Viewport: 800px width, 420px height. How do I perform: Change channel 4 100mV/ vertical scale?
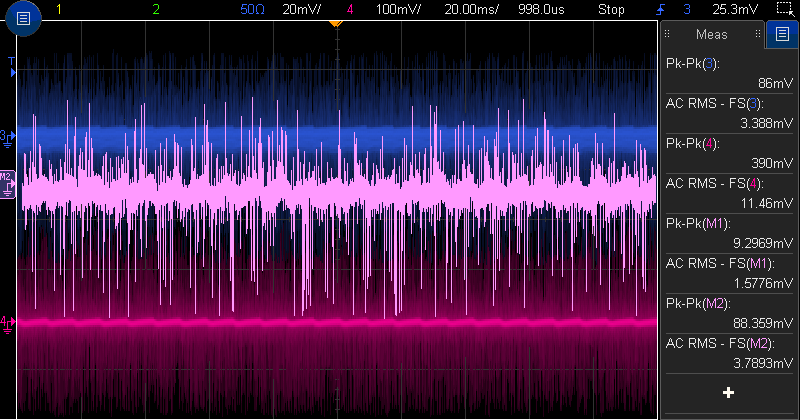[398, 9]
